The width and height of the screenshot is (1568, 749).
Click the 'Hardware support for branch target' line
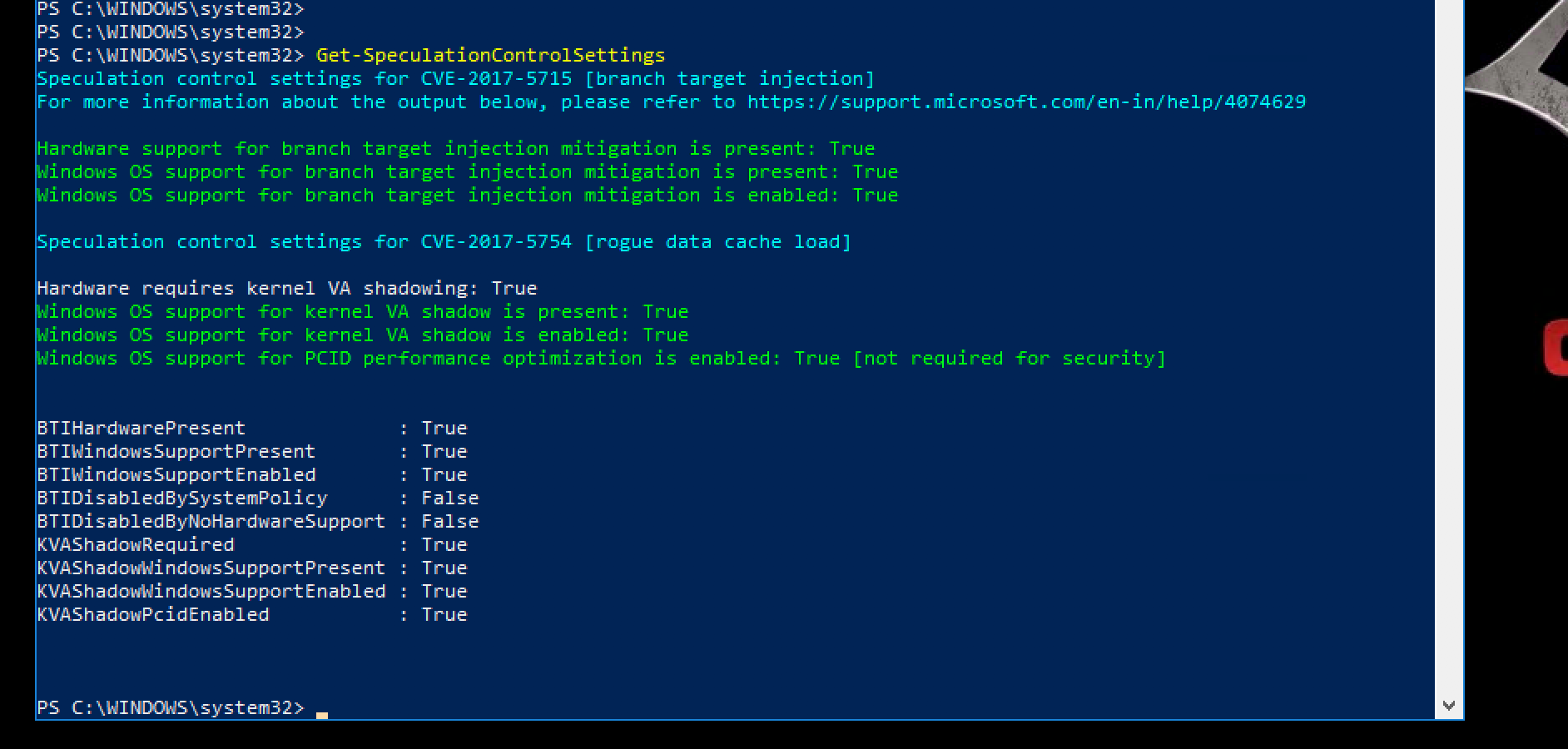tap(455, 149)
